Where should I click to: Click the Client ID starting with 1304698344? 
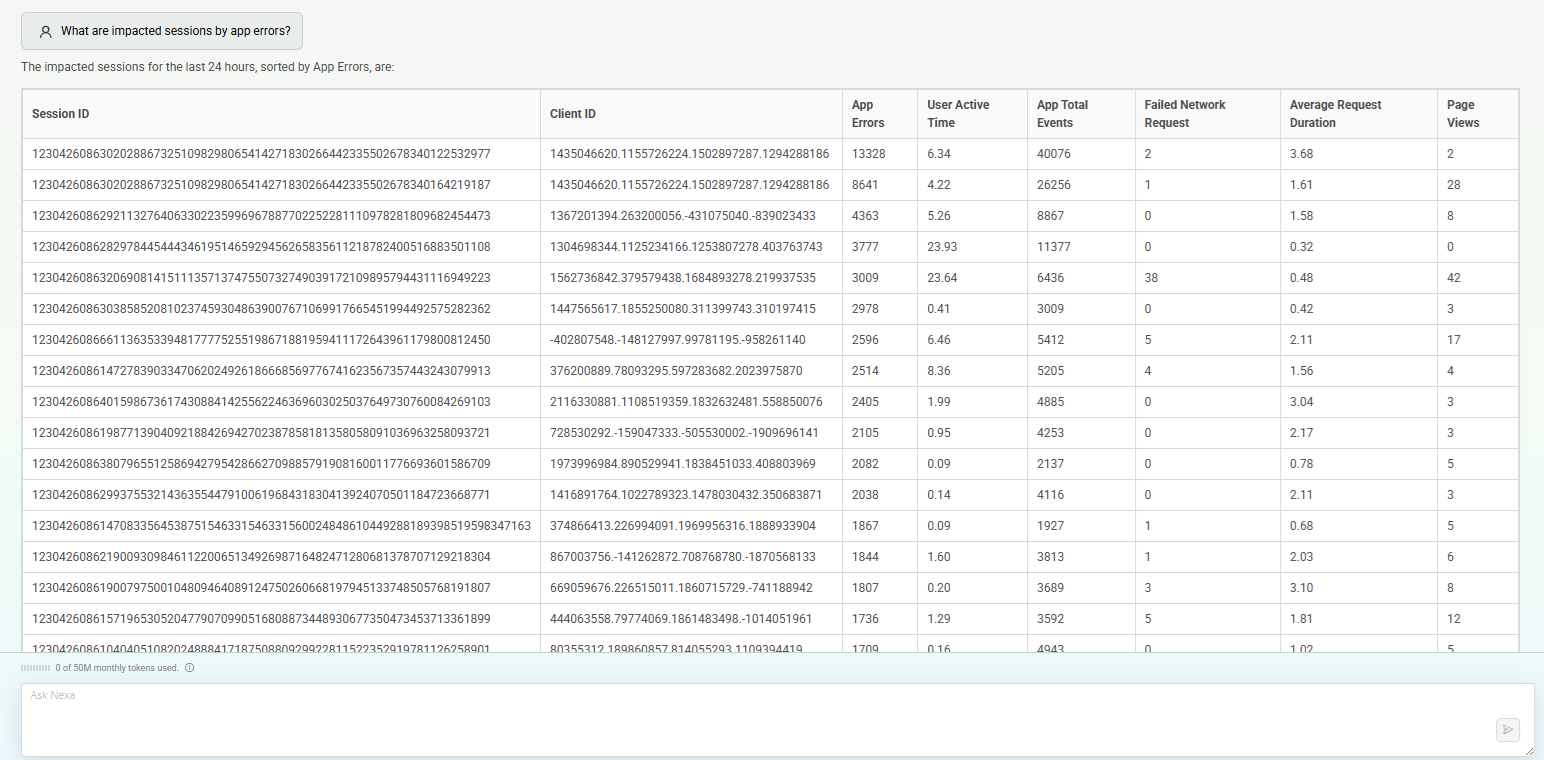pyautogui.click(x=686, y=247)
